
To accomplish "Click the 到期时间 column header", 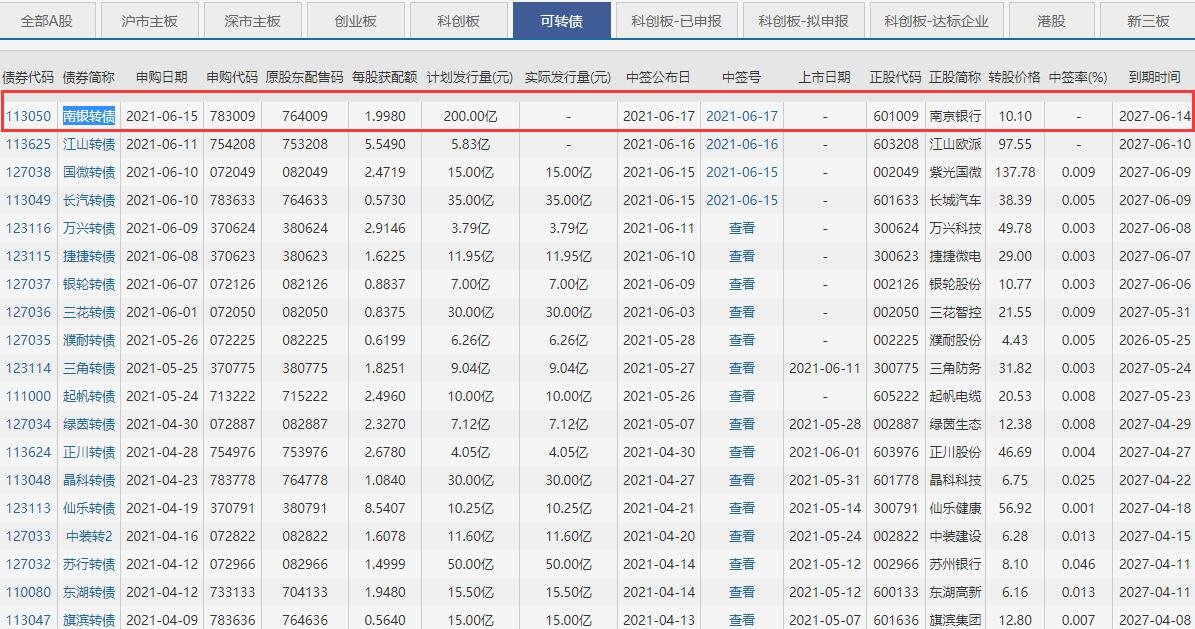I will [1155, 77].
